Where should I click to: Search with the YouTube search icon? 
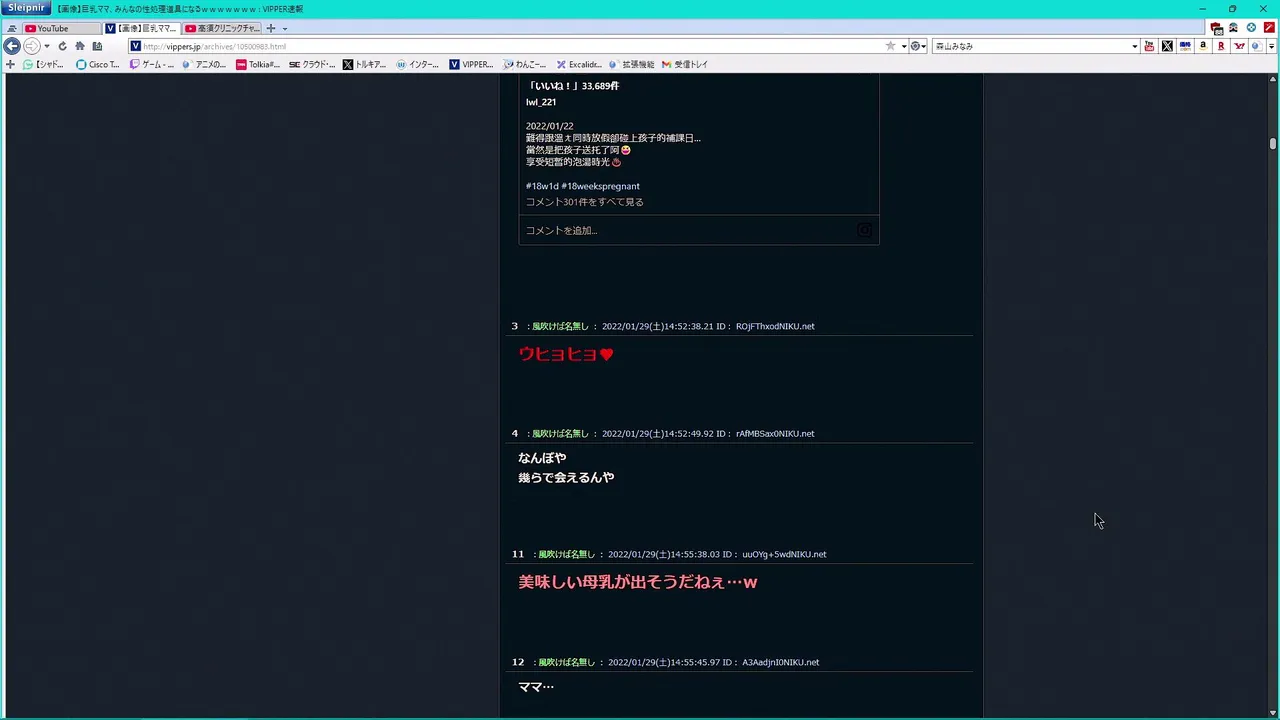tap(1149, 46)
